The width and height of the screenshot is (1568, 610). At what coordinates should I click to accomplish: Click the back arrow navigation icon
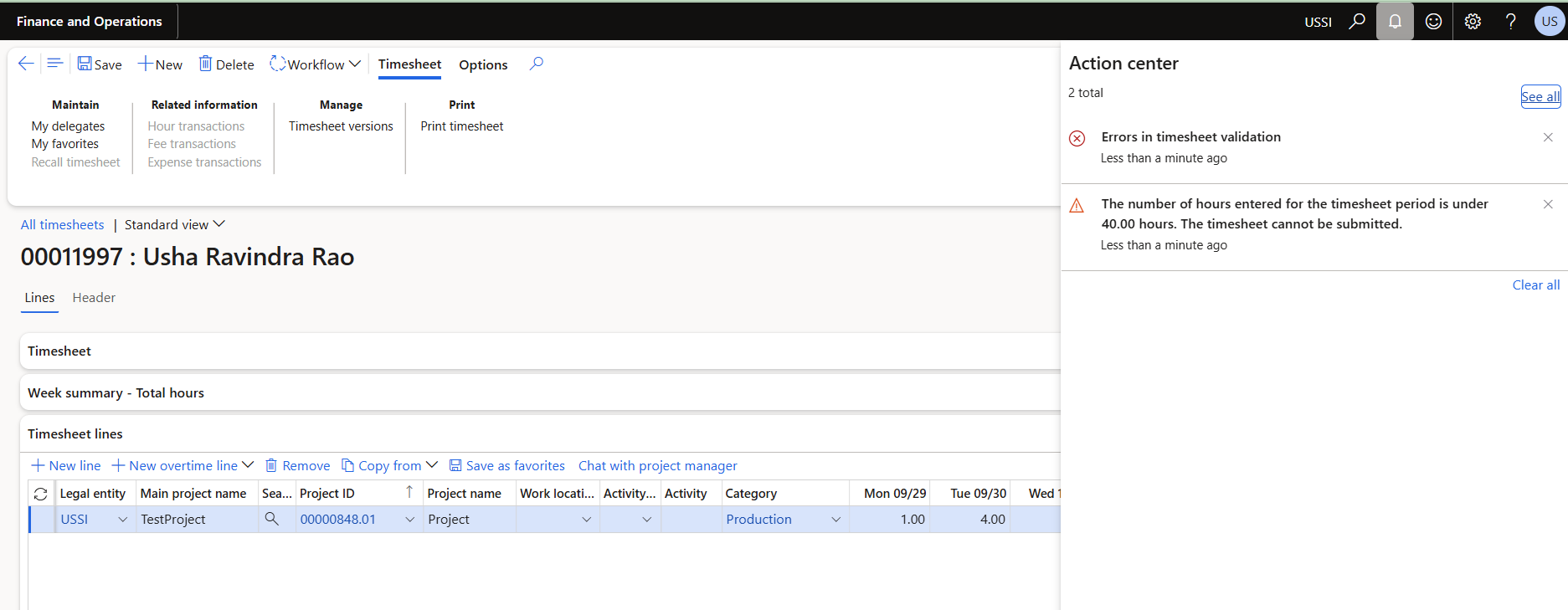(x=26, y=64)
